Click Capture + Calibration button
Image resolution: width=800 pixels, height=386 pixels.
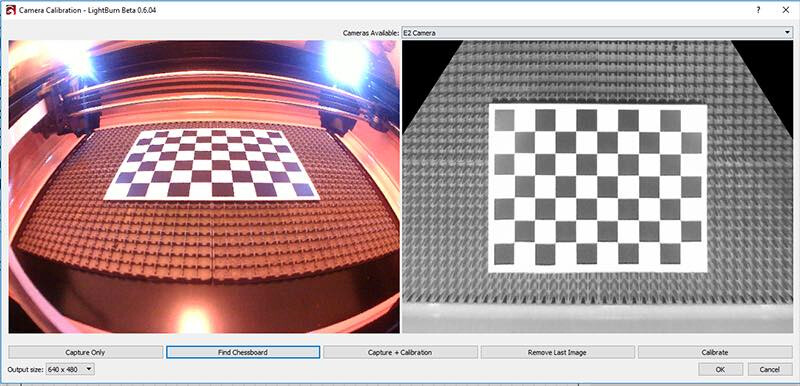coord(400,352)
